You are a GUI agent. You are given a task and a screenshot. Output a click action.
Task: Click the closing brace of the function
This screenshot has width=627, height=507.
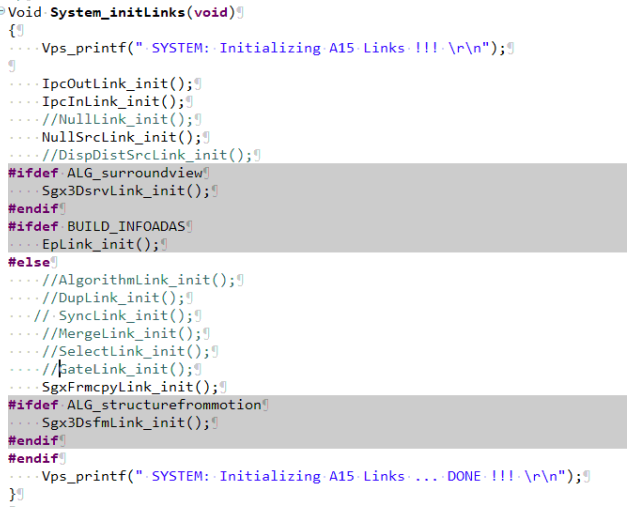point(12,494)
